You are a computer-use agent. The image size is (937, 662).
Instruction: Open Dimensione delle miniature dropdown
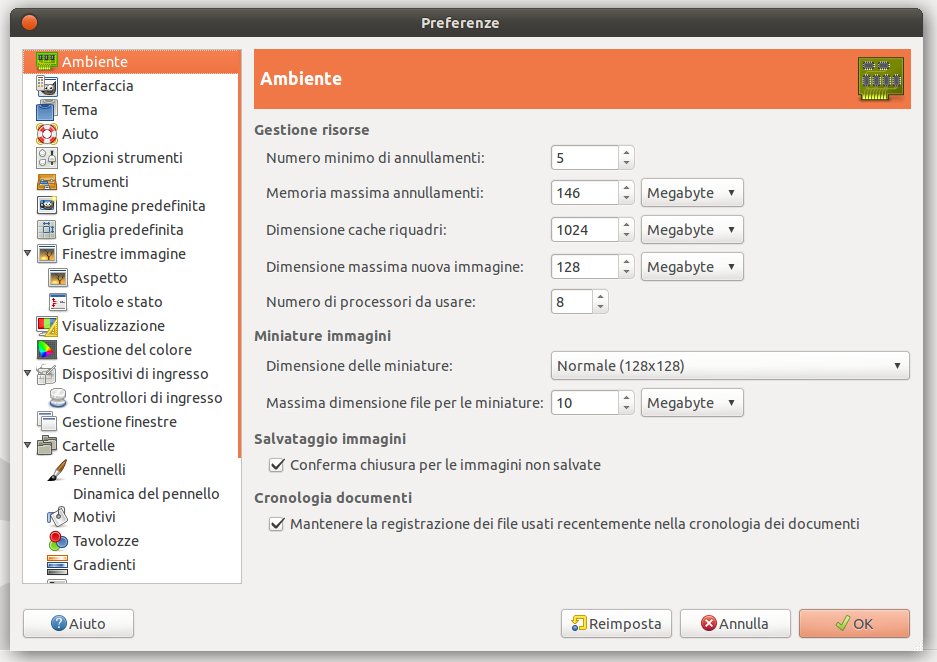(730, 366)
